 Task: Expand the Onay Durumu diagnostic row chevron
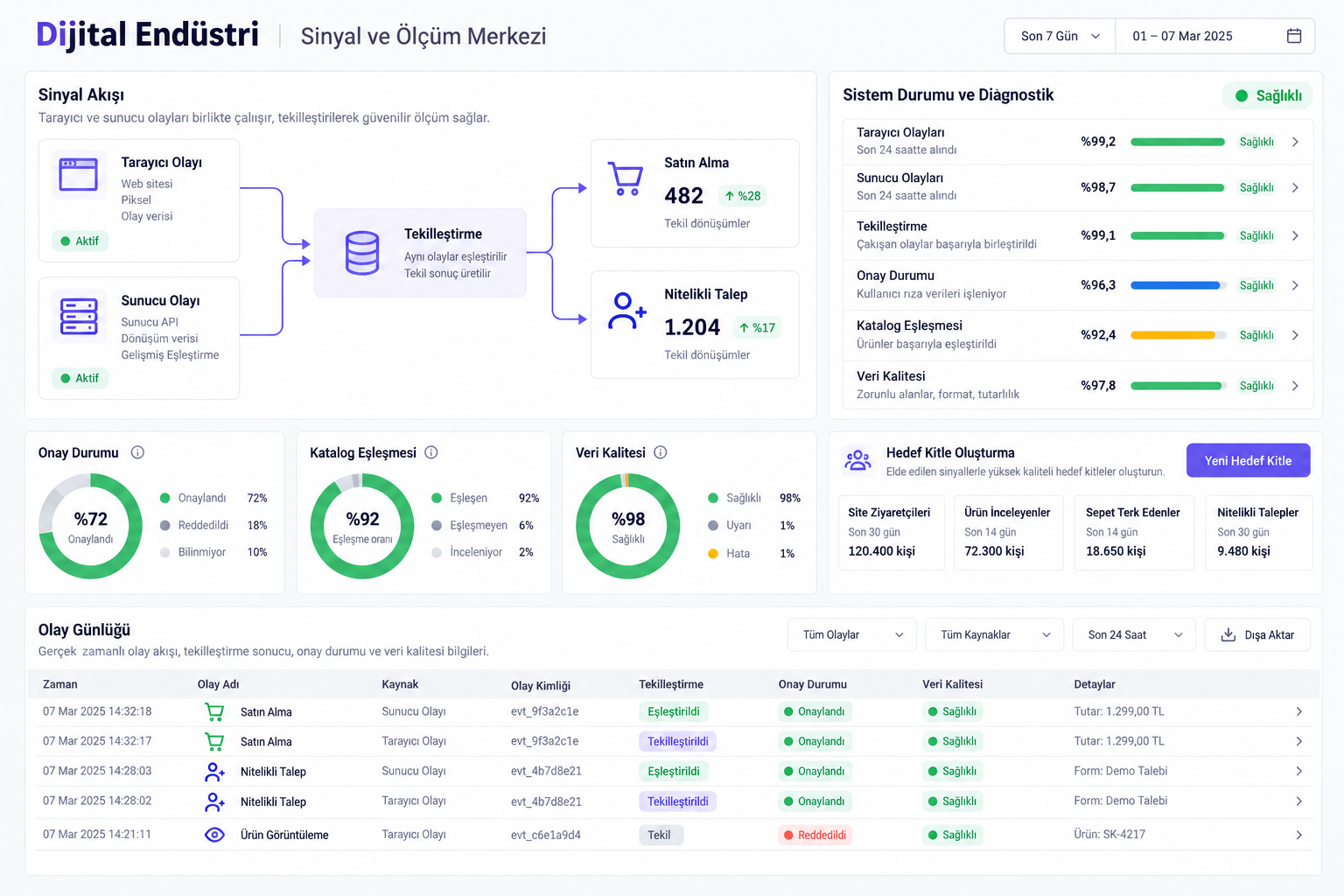pyautogui.click(x=1295, y=285)
